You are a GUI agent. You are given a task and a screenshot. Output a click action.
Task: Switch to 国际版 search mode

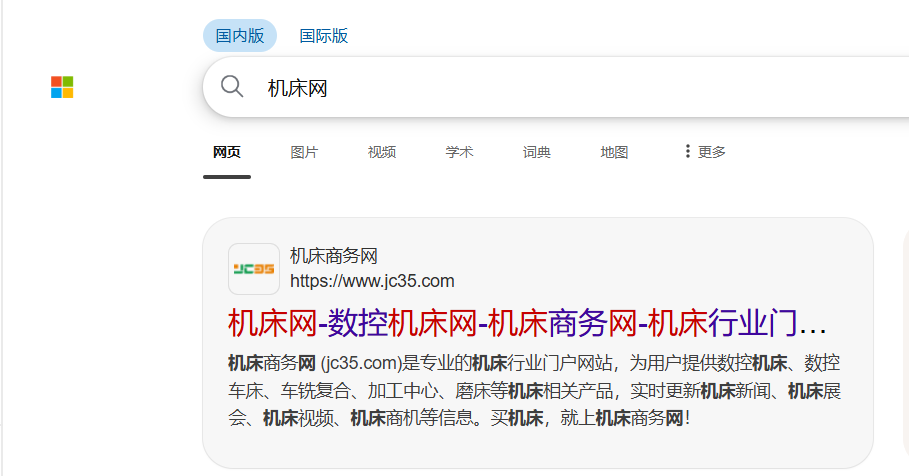point(324,36)
